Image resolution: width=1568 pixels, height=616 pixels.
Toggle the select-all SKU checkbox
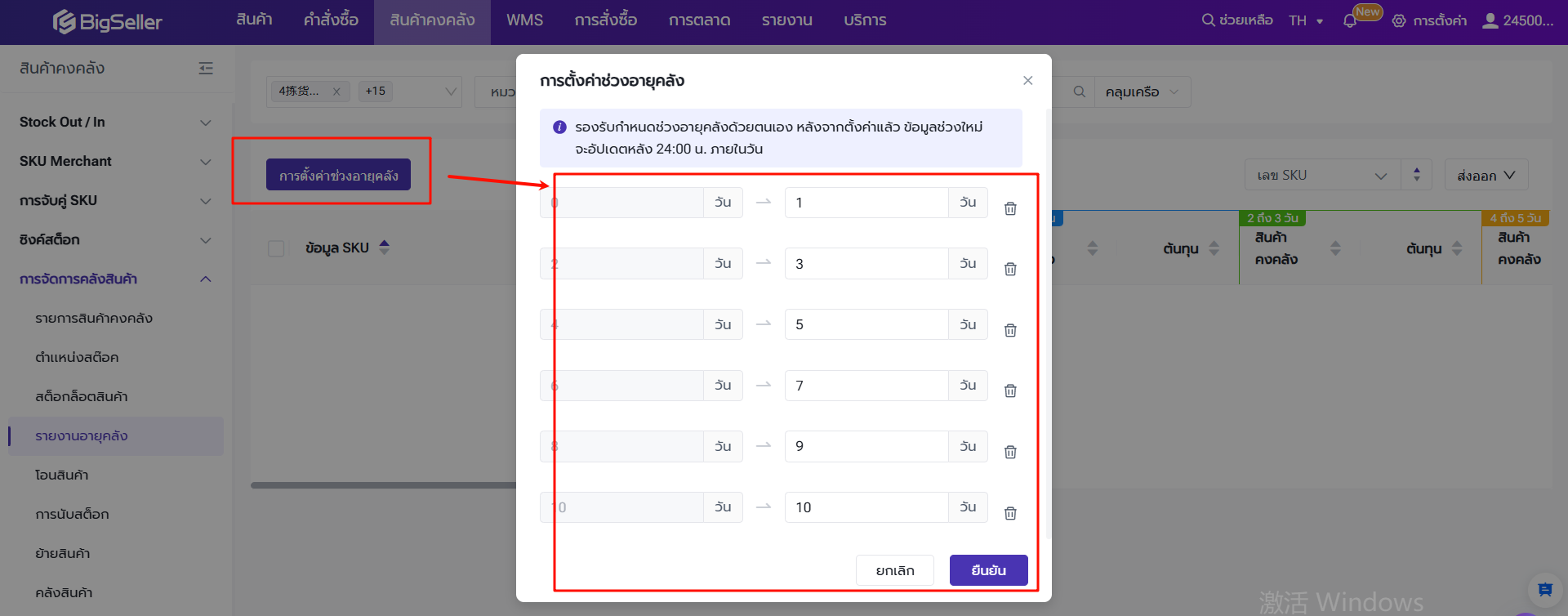pos(276,248)
